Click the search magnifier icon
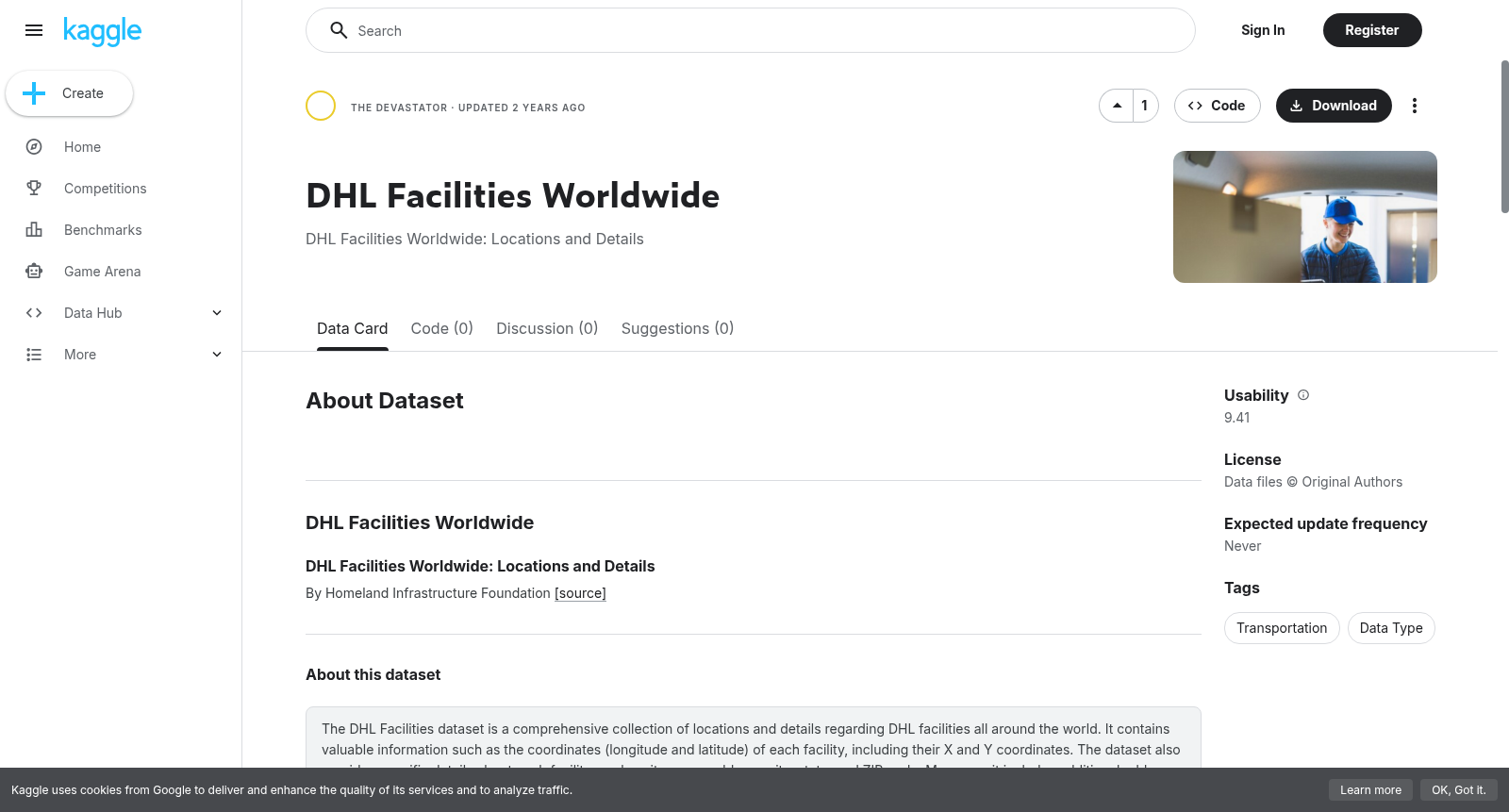Image resolution: width=1509 pixels, height=812 pixels. pos(339,30)
